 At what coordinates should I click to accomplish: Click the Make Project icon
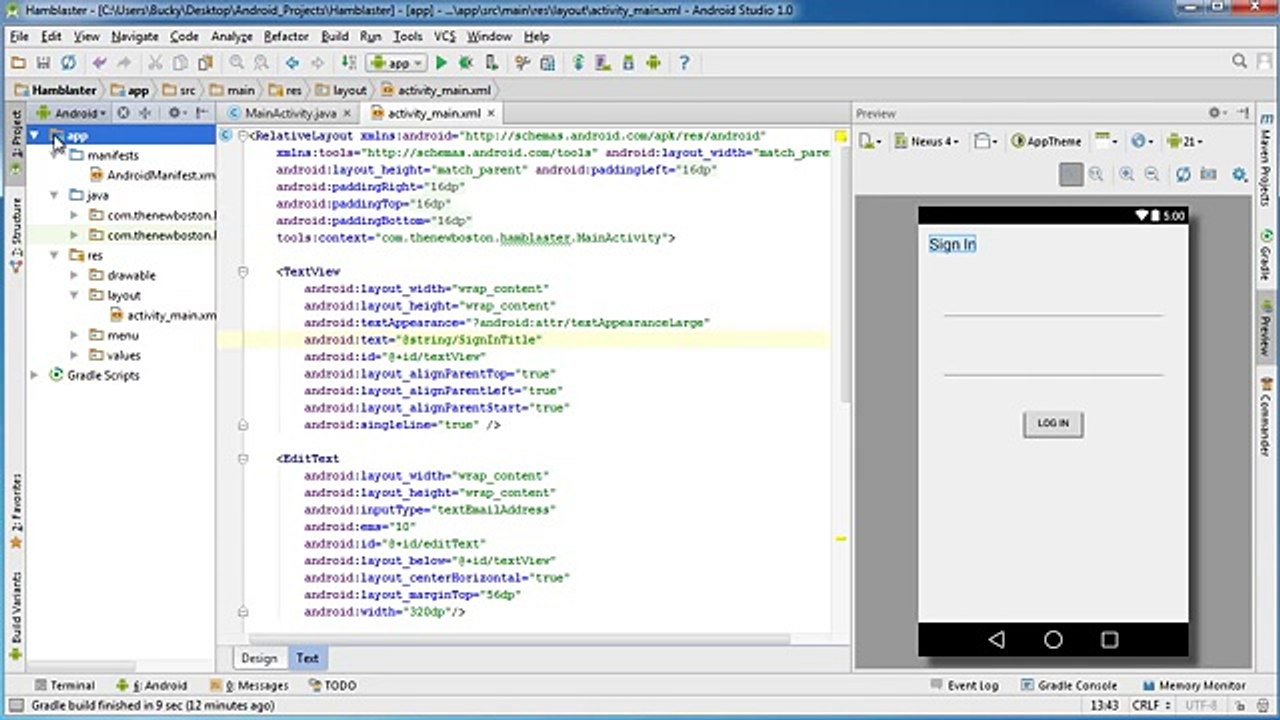[x=349, y=63]
